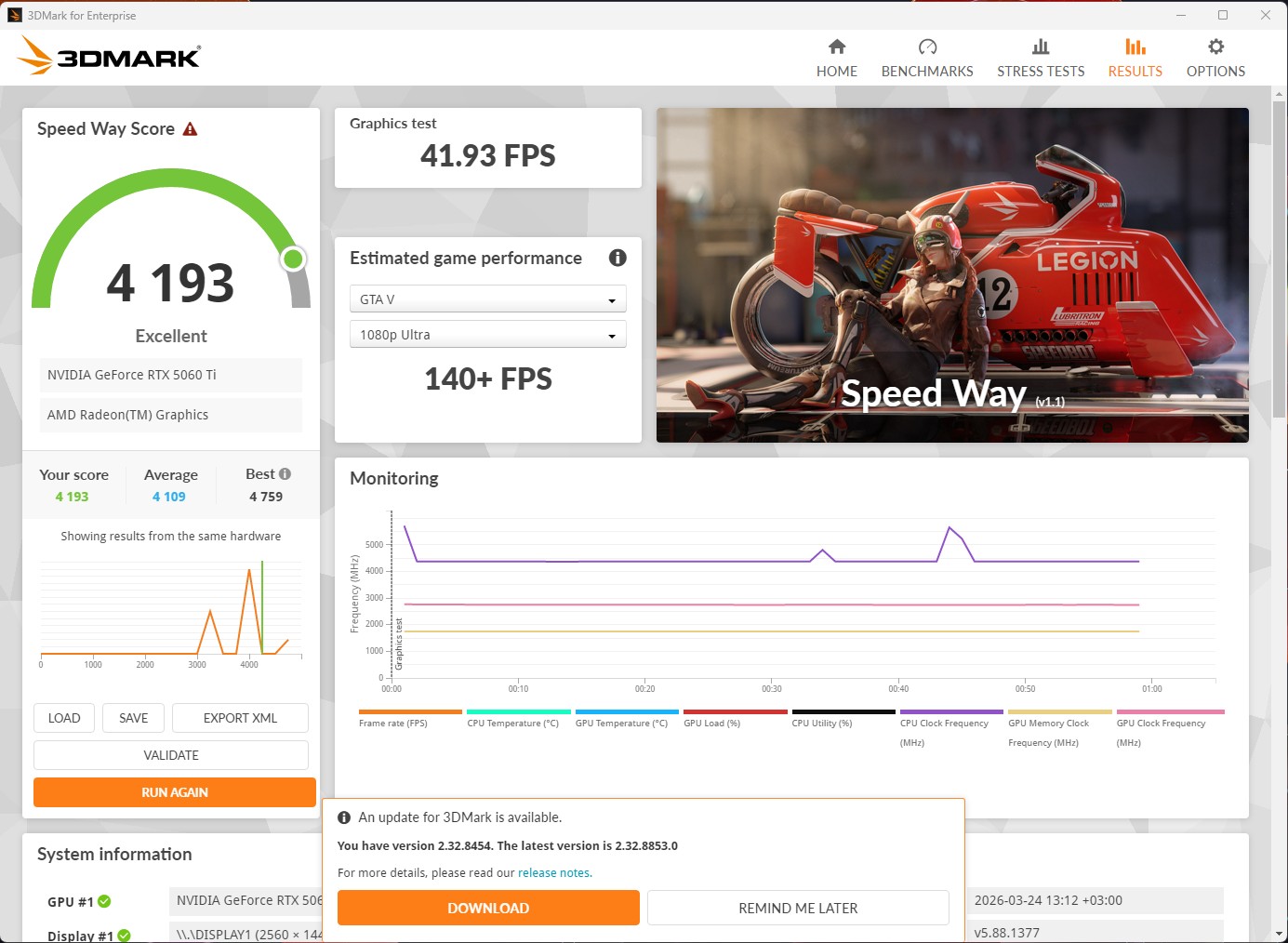This screenshot has width=1288, height=943.
Task: Show the Estimated game performance info icon
Action: [x=617, y=258]
